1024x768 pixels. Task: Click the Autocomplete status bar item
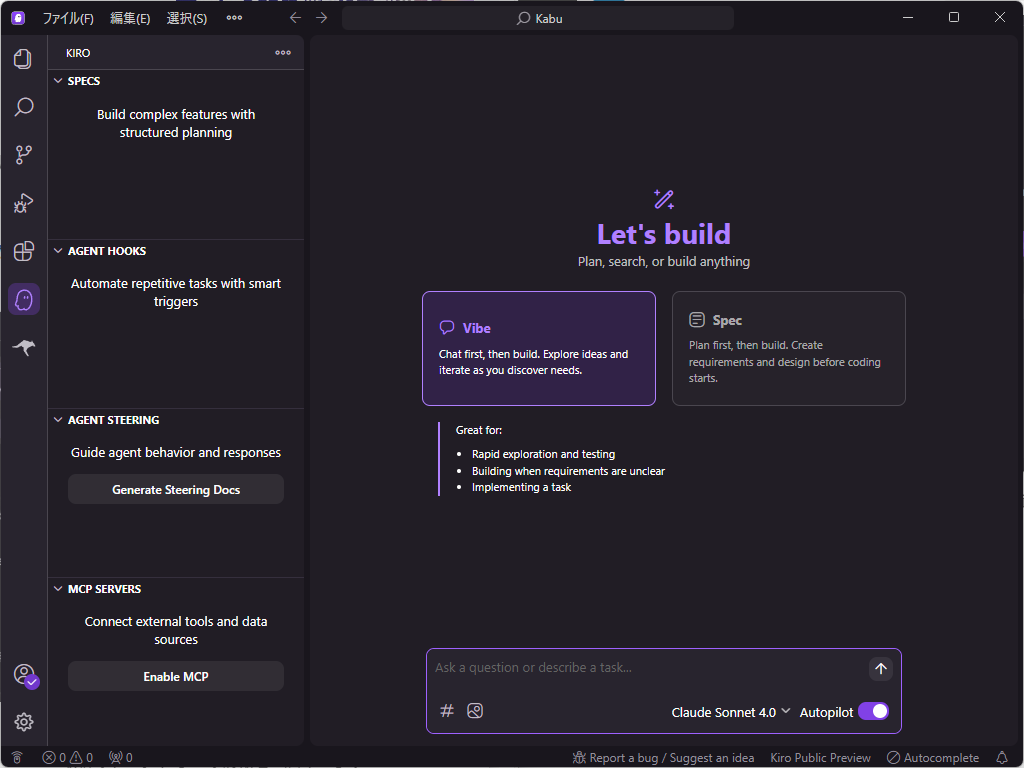coord(933,758)
